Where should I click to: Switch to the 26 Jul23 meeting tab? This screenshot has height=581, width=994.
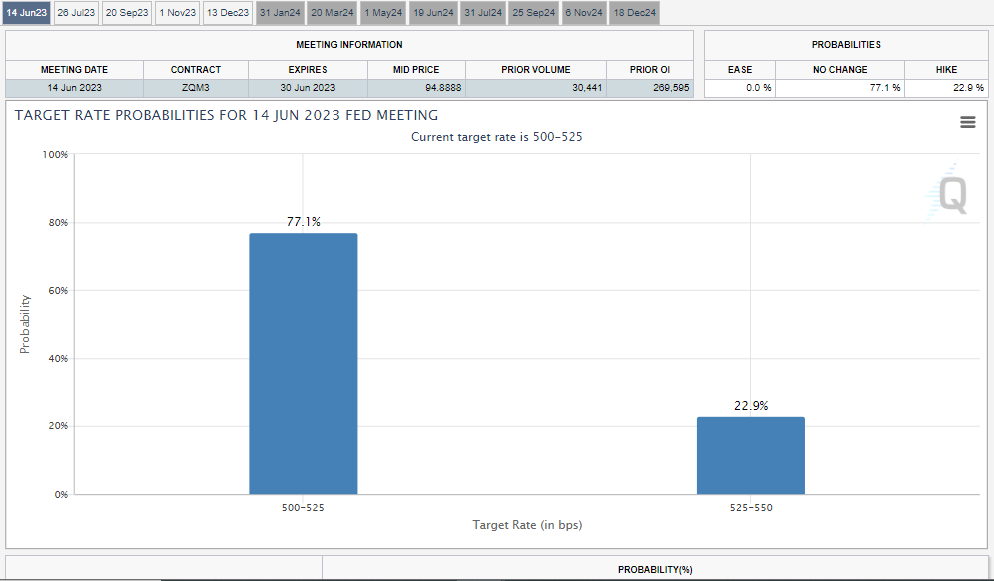[x=76, y=13]
